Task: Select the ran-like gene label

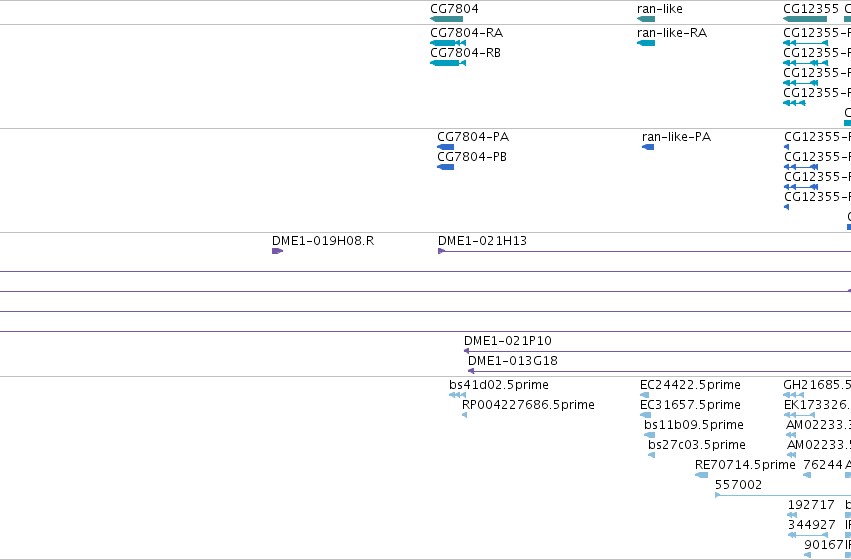Action: 659,9
